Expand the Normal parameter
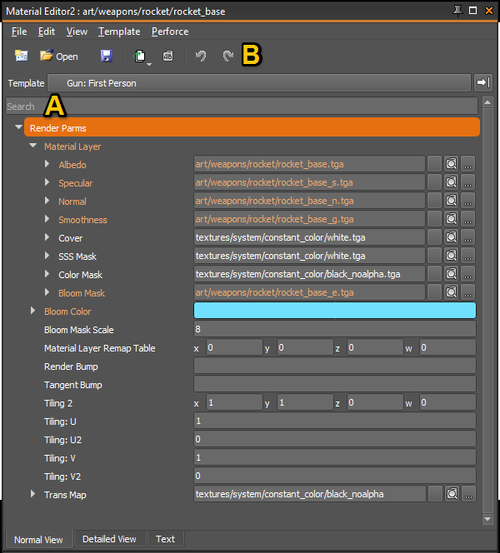This screenshot has width=500, height=553. tap(47, 200)
